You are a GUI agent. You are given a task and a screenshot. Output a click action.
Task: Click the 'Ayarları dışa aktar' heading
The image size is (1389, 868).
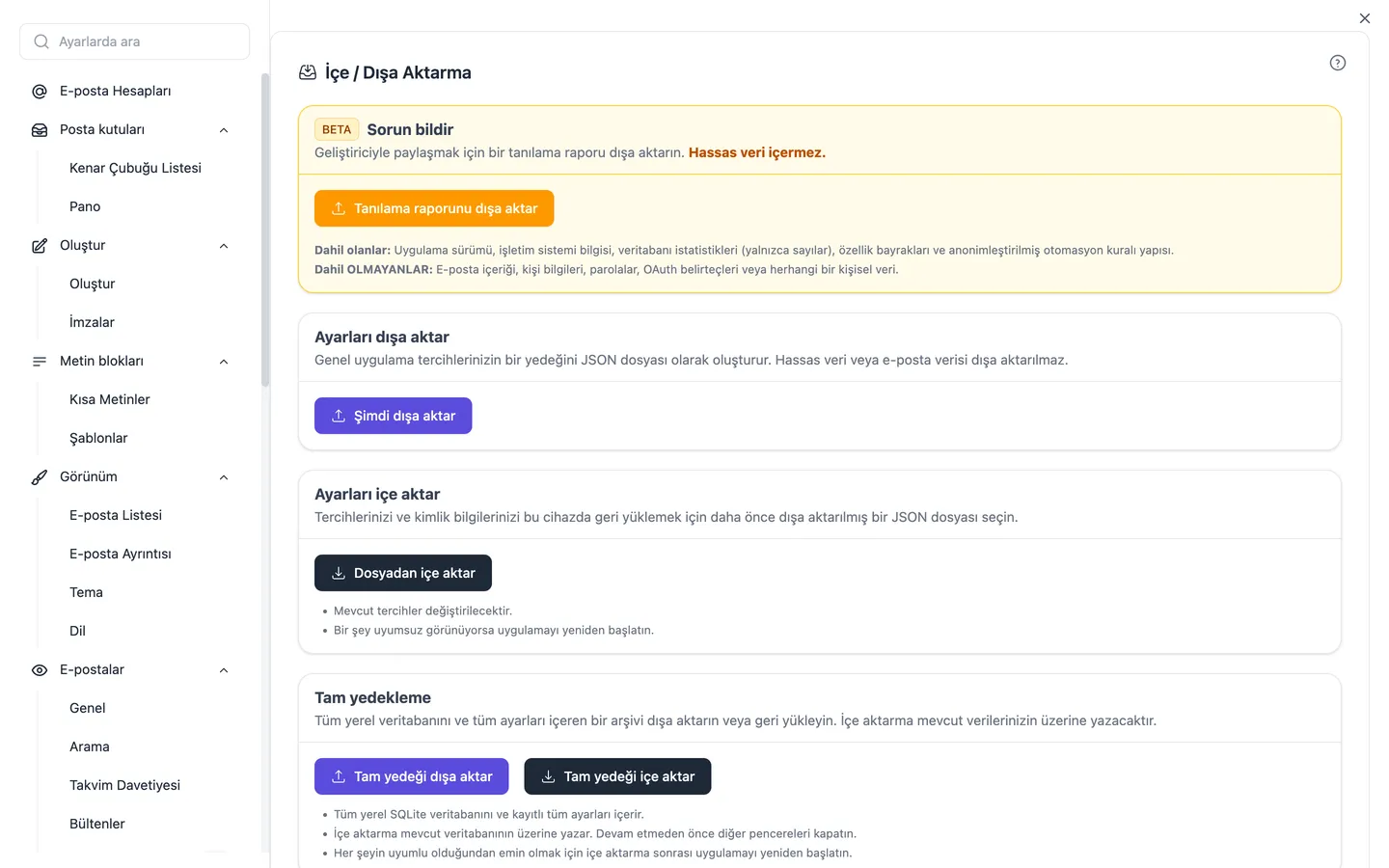[x=382, y=337]
